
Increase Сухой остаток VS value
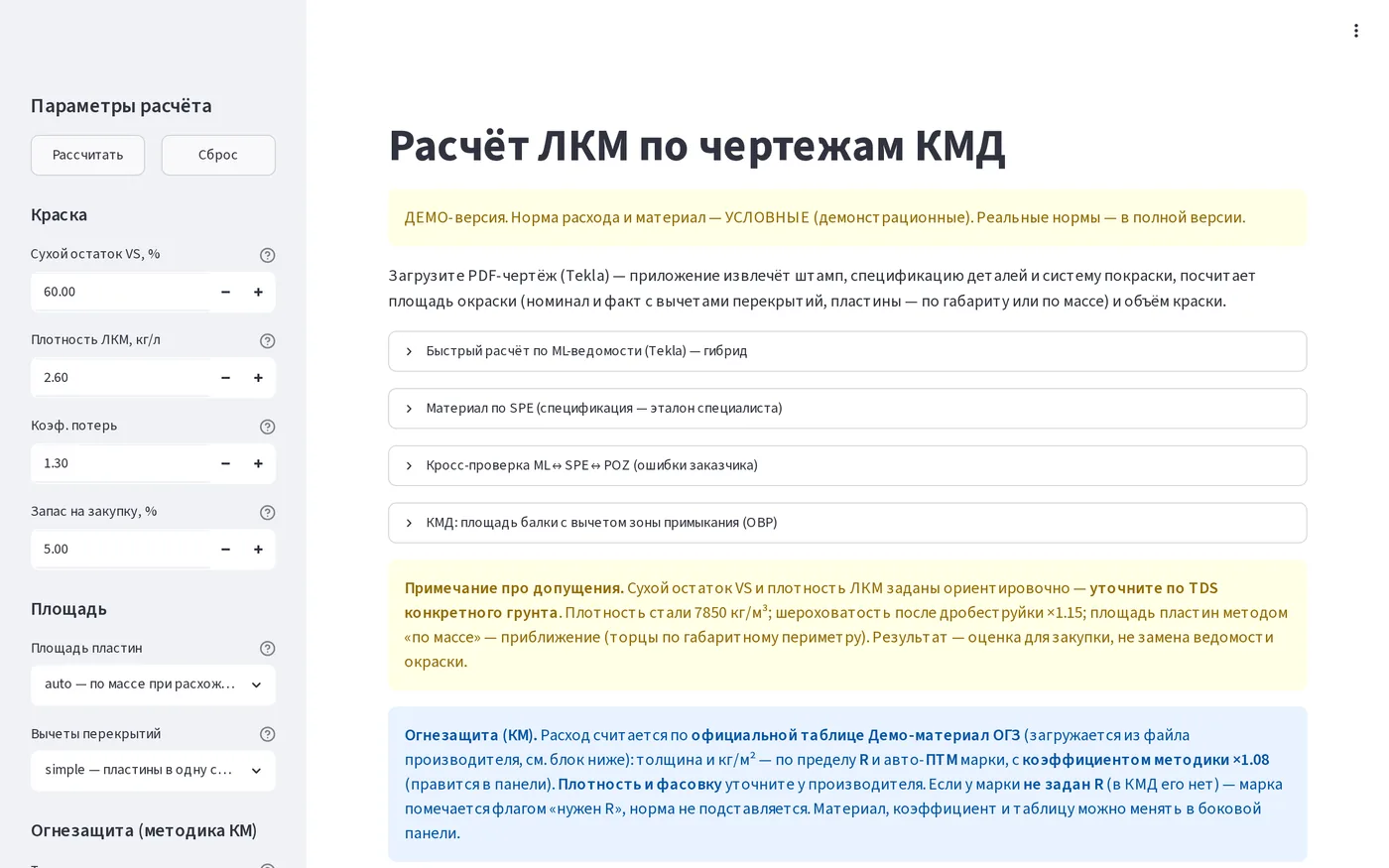point(258,292)
